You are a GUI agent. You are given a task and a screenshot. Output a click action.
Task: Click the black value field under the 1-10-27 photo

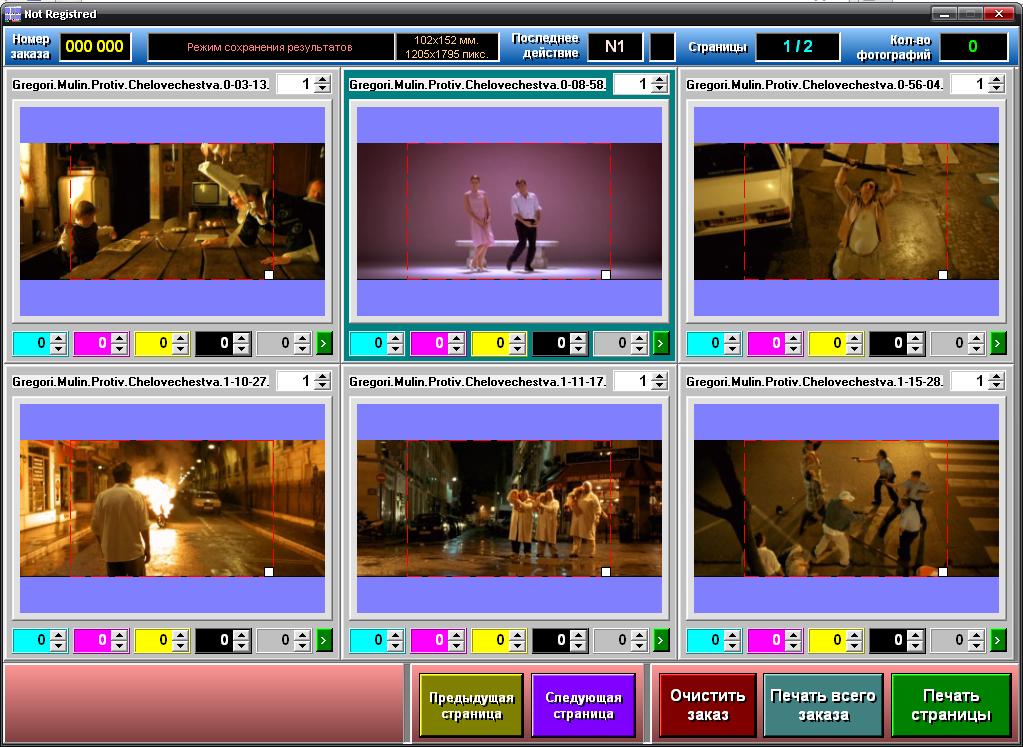coord(214,640)
